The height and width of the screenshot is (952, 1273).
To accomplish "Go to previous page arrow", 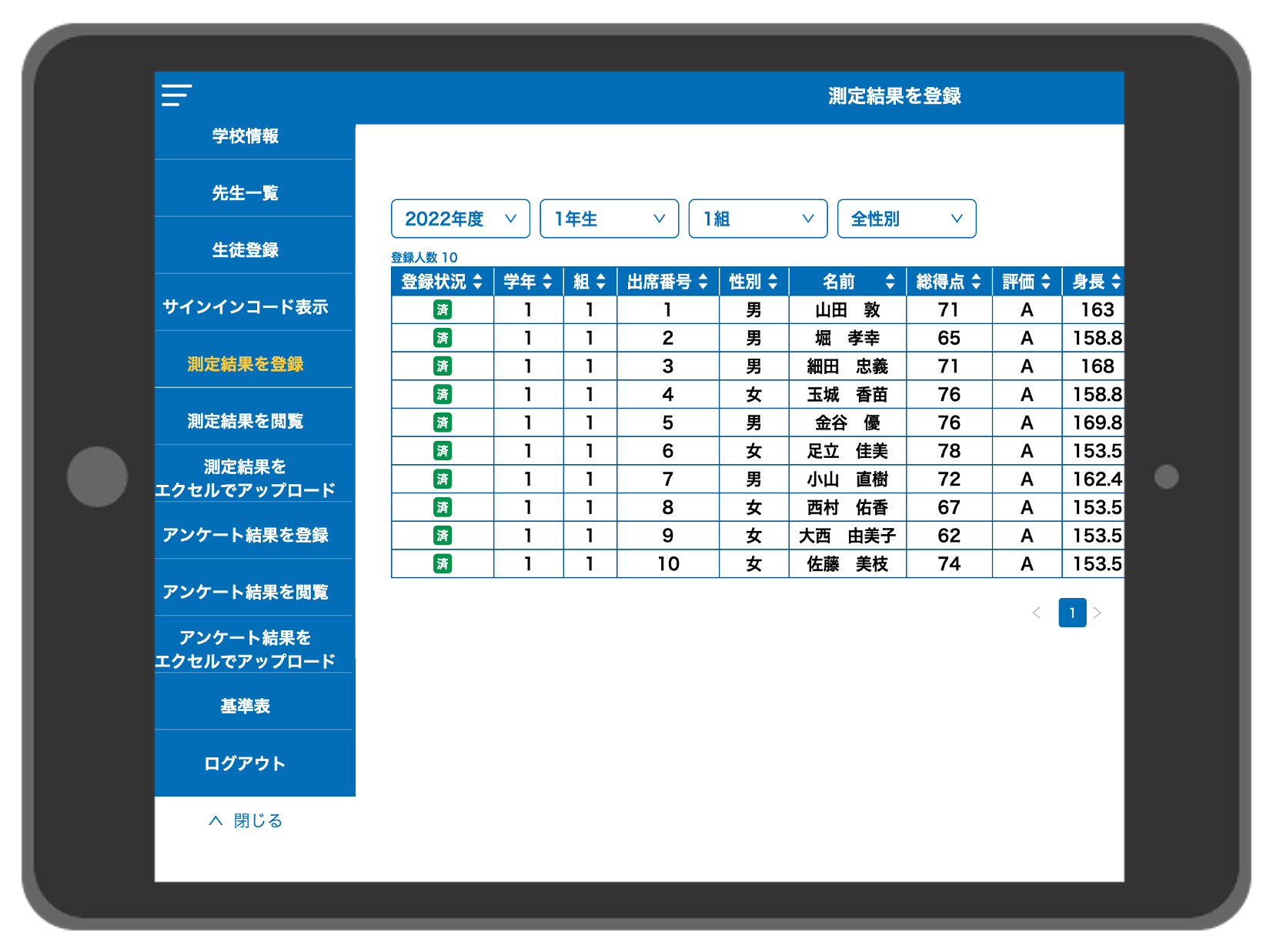I will 1037,613.
